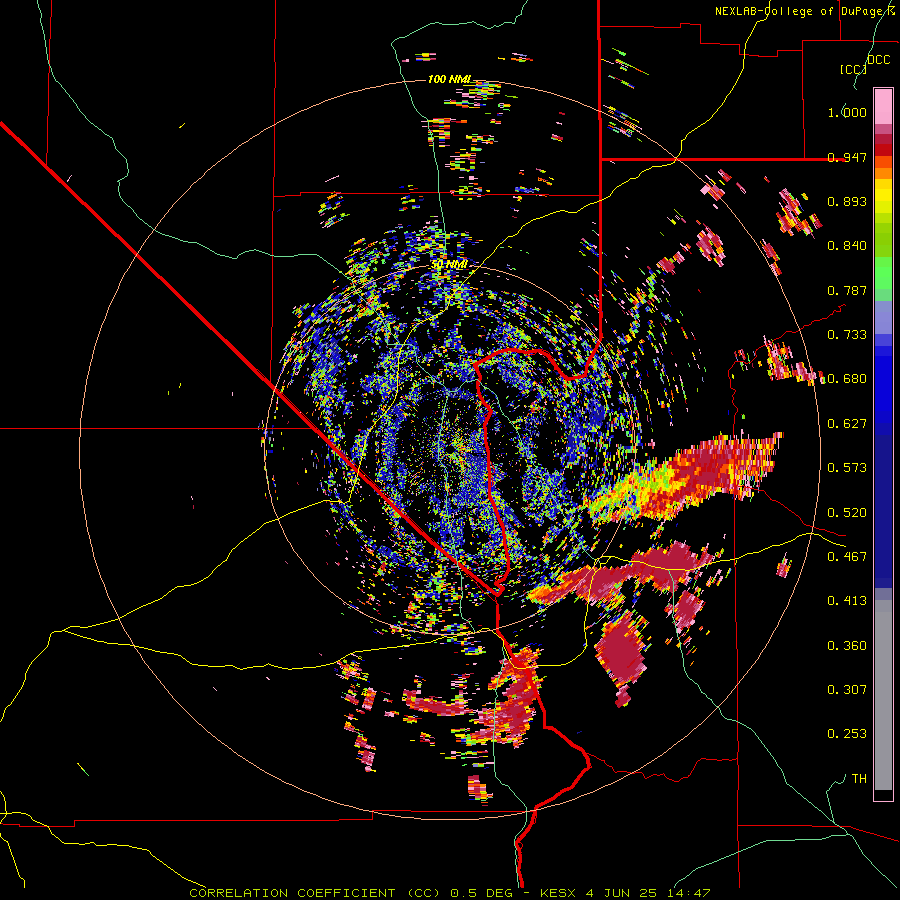Select the 0.733 scale value
The height and width of the screenshot is (900, 900).
(x=847, y=335)
